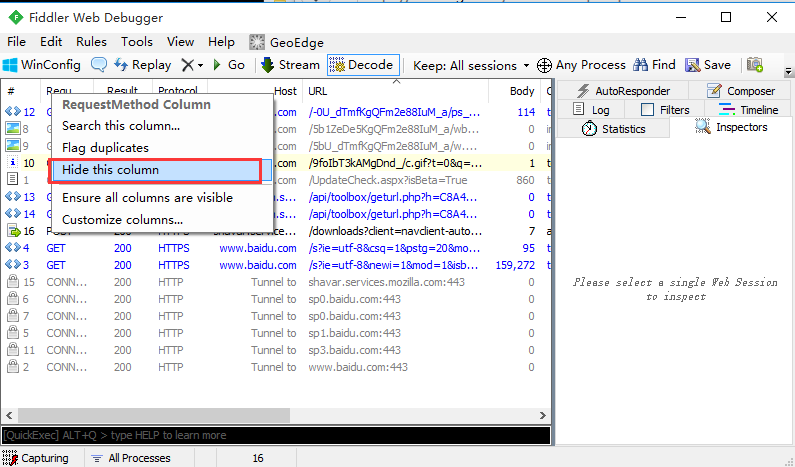Open the Edit menu
Image resolution: width=795 pixels, height=467 pixels.
51,42
